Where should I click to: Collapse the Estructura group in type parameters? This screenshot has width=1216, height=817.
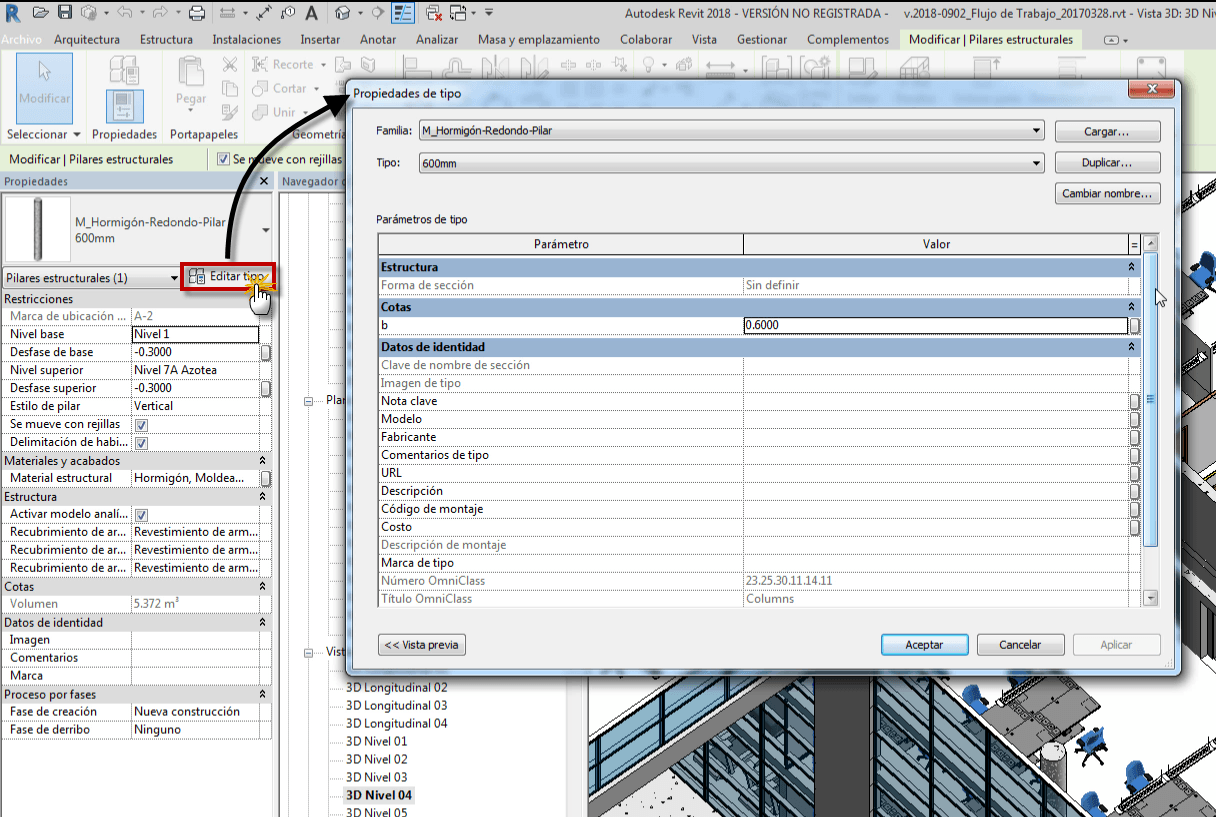point(1132,267)
